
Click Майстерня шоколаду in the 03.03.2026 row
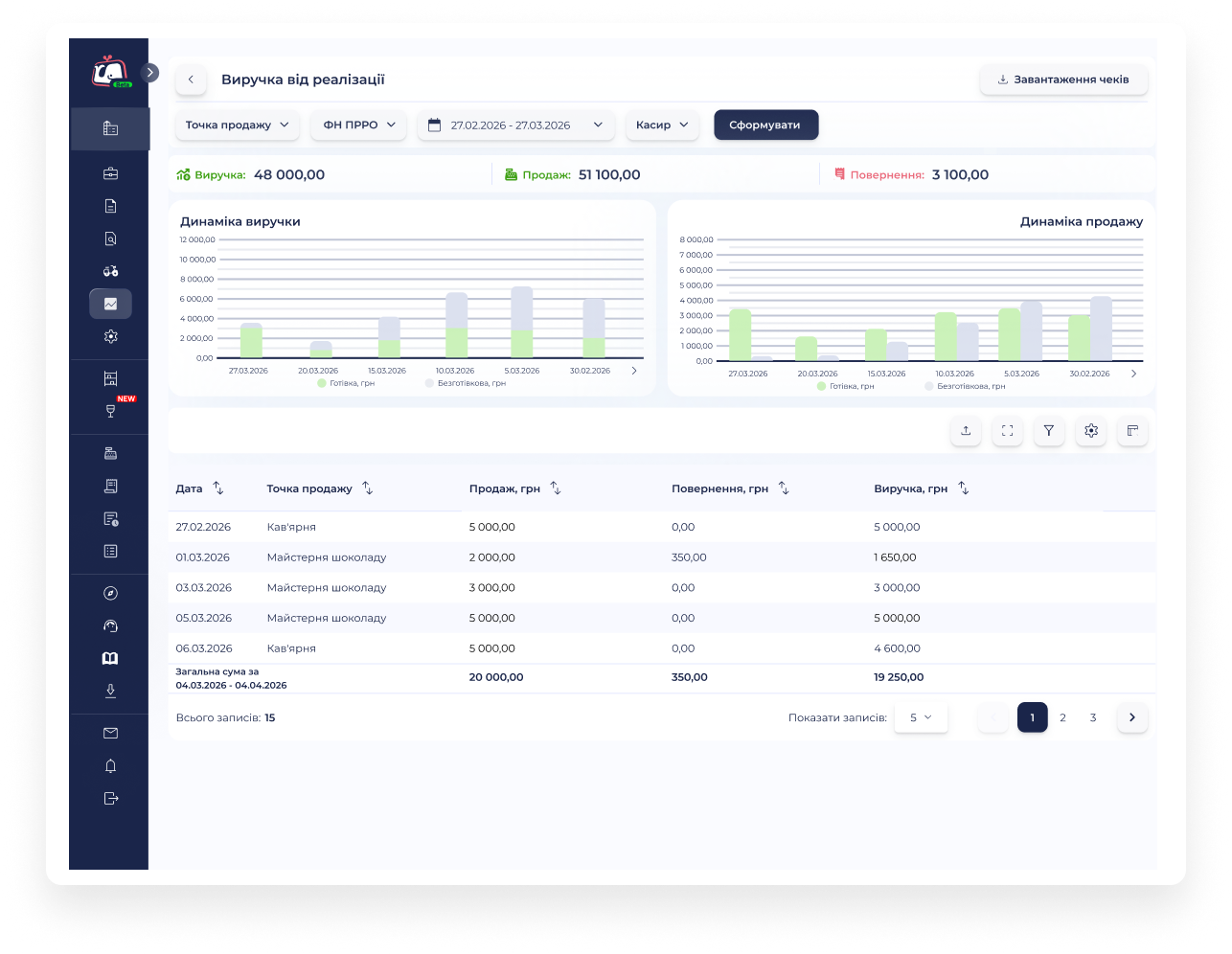327,588
